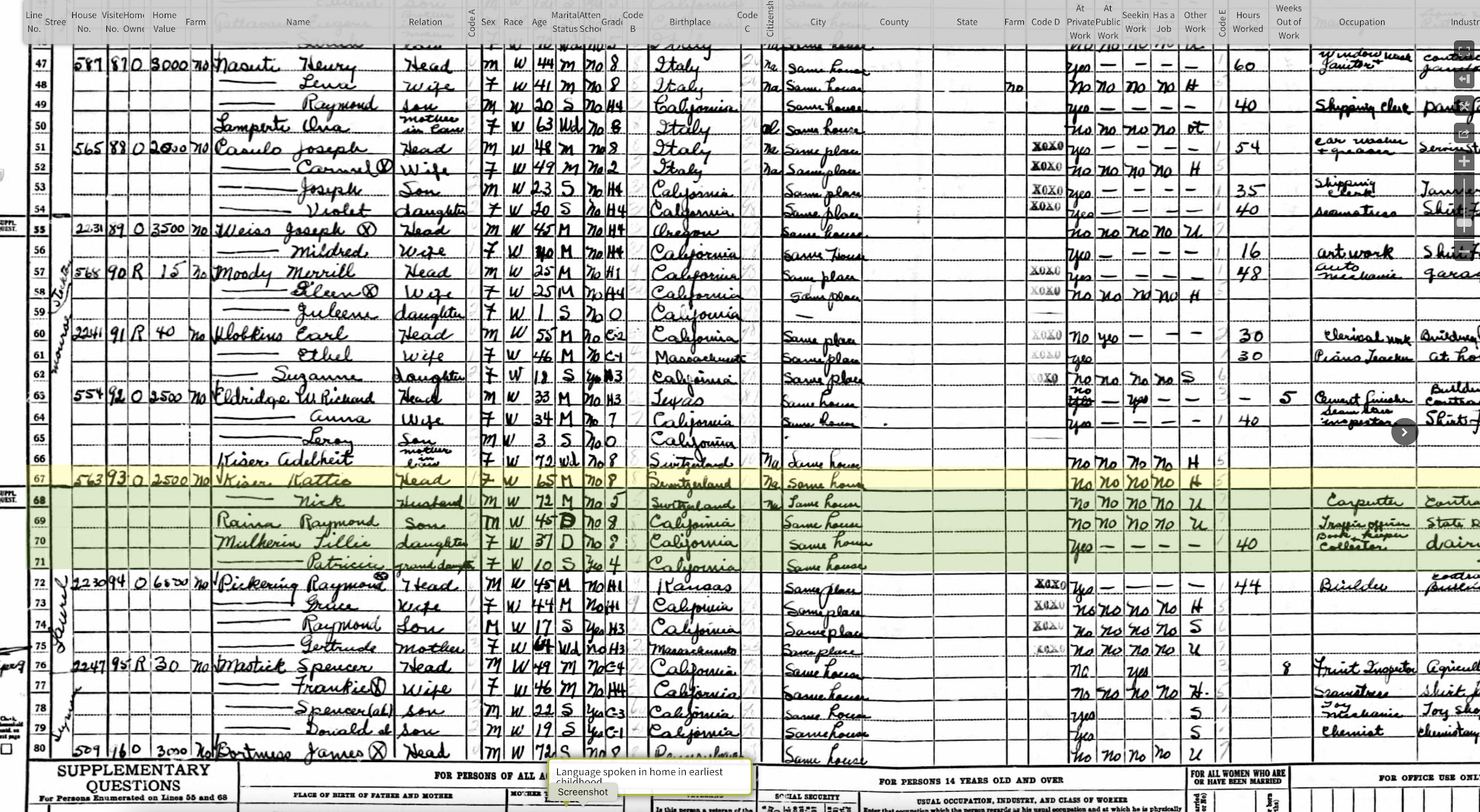Image resolution: width=1480 pixels, height=812 pixels.
Task: Click the collapse panel arrow icon
Action: pos(1464,79)
